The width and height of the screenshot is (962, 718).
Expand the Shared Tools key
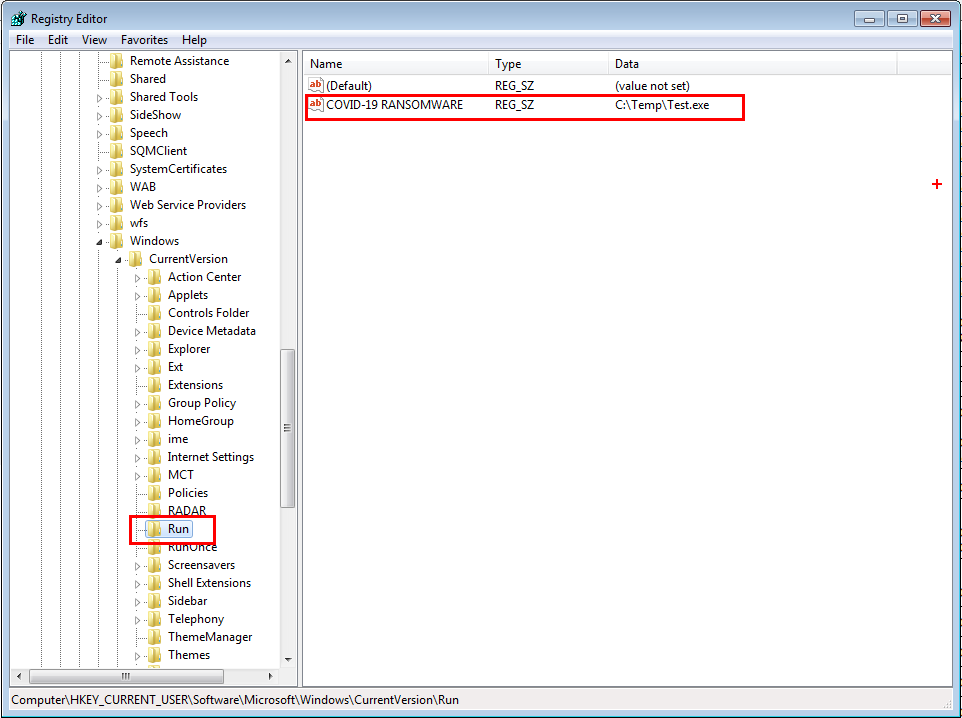99,98
